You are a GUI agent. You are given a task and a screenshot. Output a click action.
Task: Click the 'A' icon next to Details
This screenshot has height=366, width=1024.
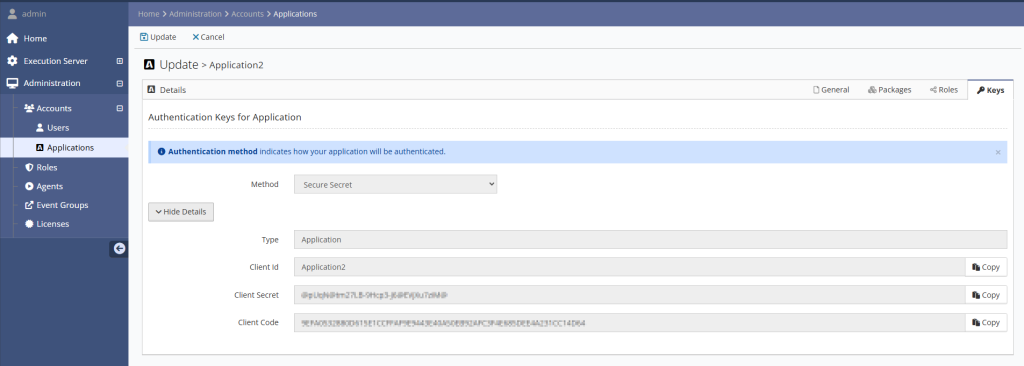(152, 90)
